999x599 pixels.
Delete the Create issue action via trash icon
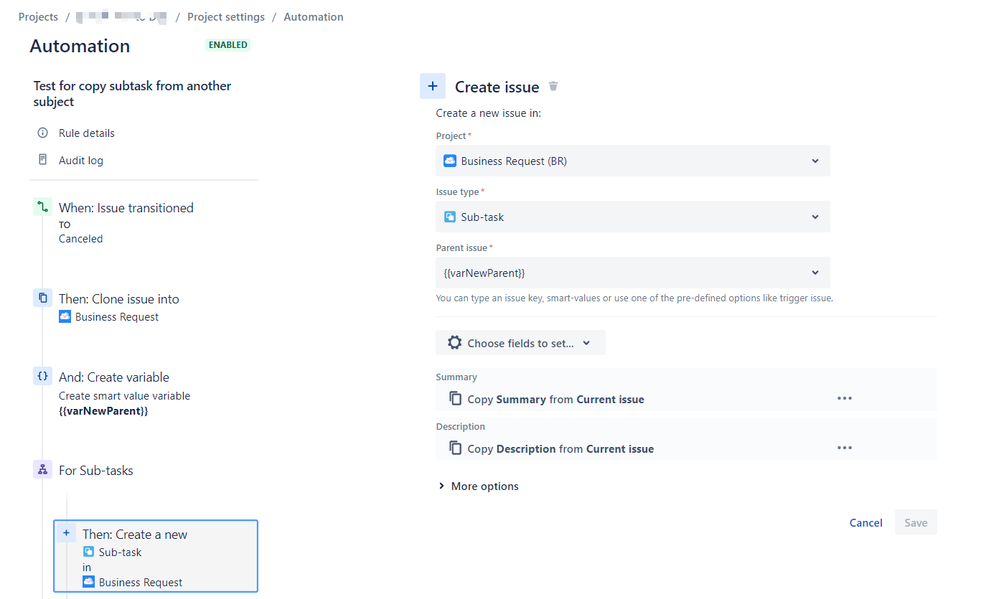(x=553, y=86)
